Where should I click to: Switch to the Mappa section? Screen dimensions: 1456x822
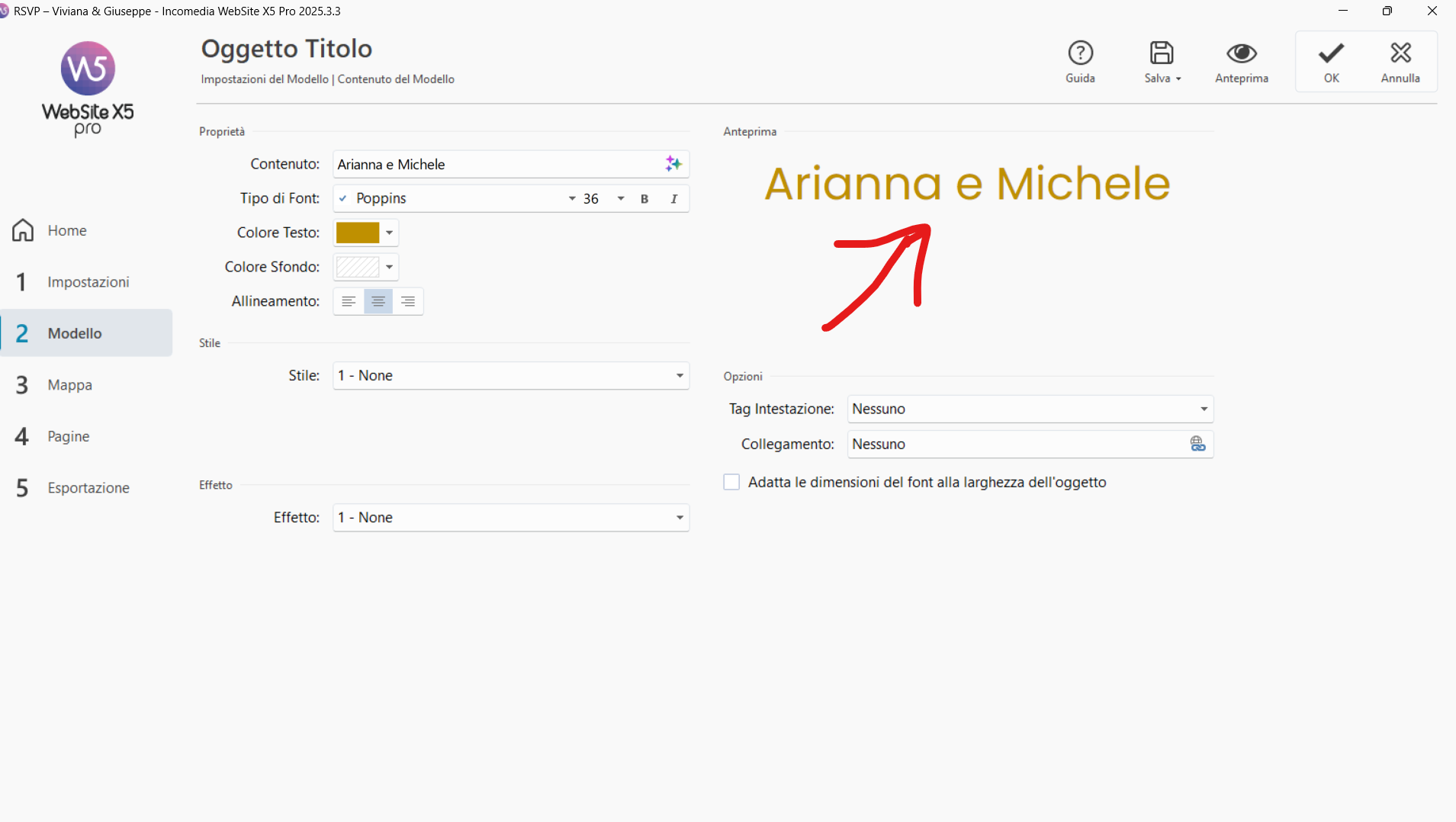pos(69,384)
